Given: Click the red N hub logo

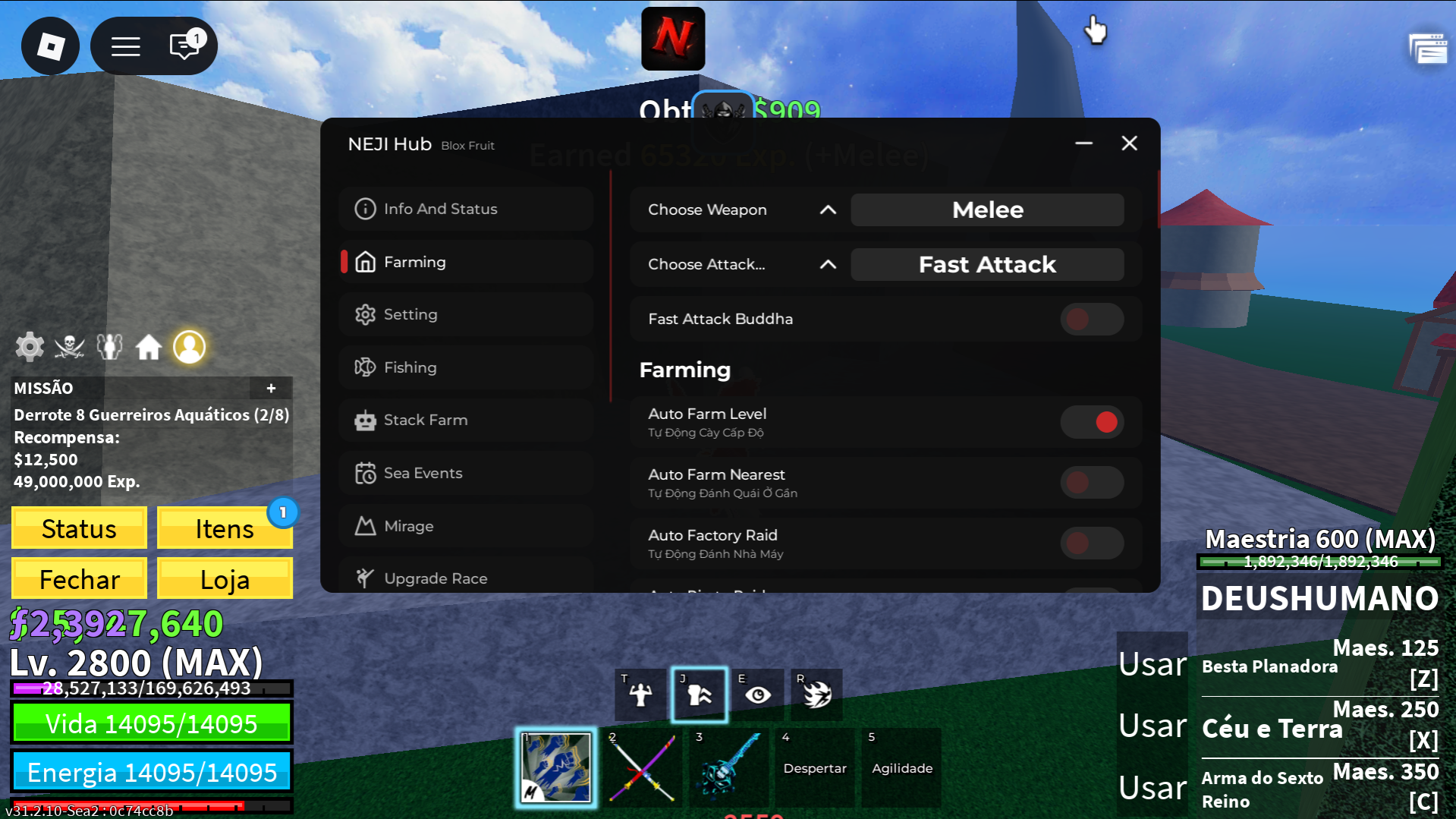Looking at the screenshot, I should 673,39.
